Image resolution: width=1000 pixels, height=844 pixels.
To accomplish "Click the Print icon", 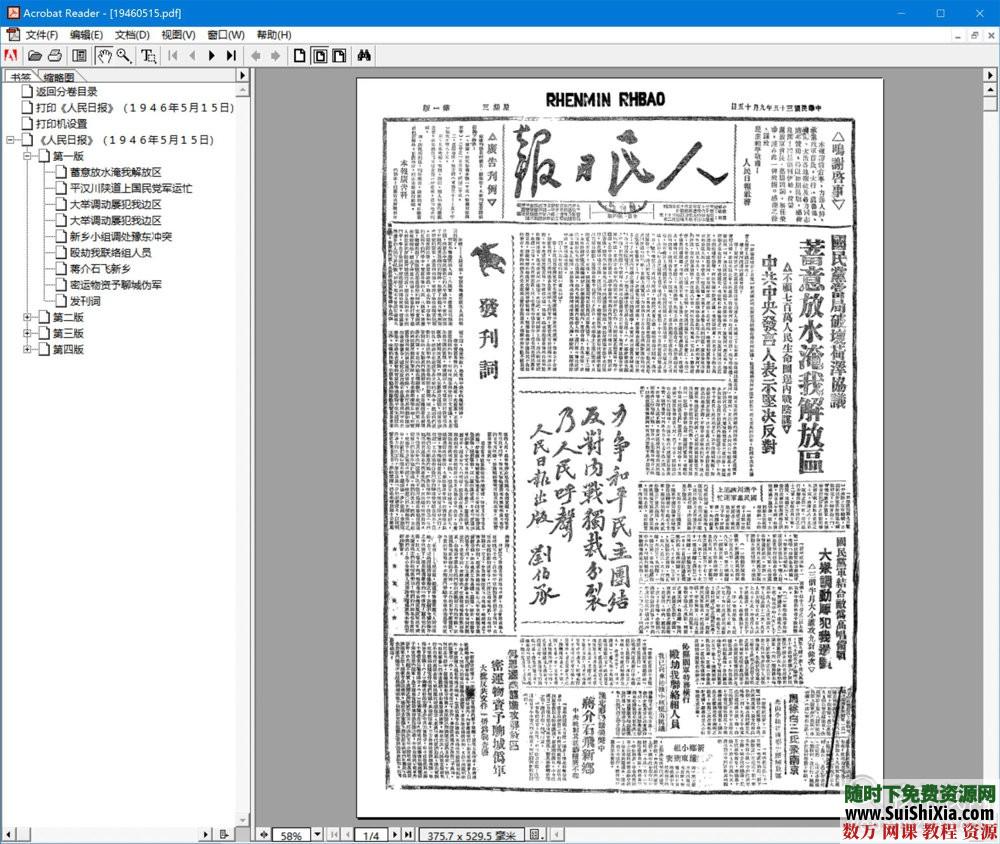I will point(57,56).
